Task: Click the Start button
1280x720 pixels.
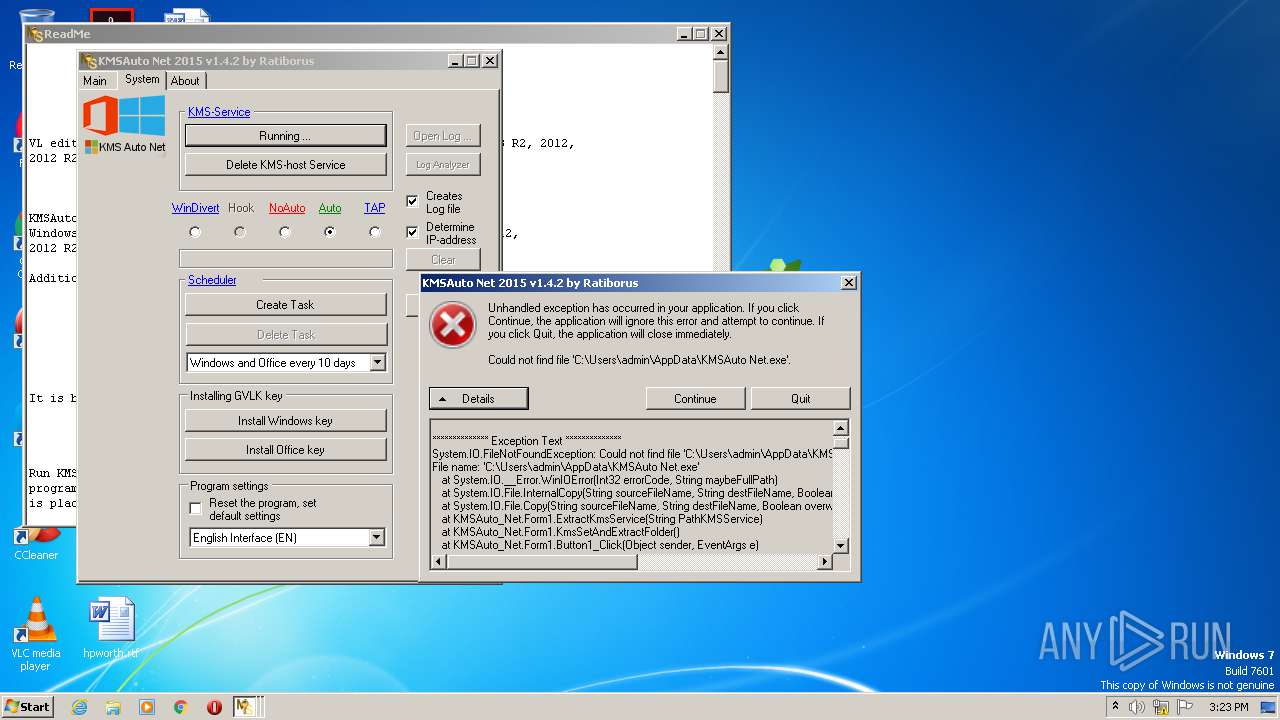Action: point(27,707)
